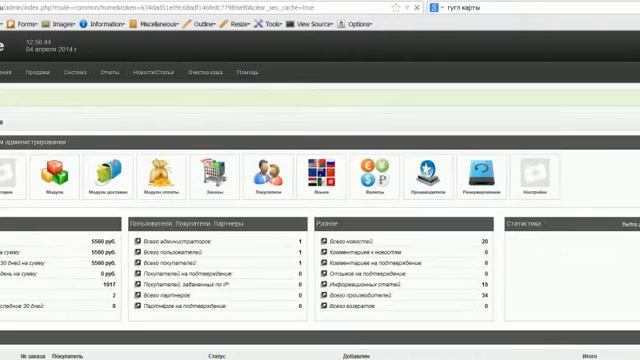Click the Статус column header
This screenshot has height=360, width=640.
217,356
